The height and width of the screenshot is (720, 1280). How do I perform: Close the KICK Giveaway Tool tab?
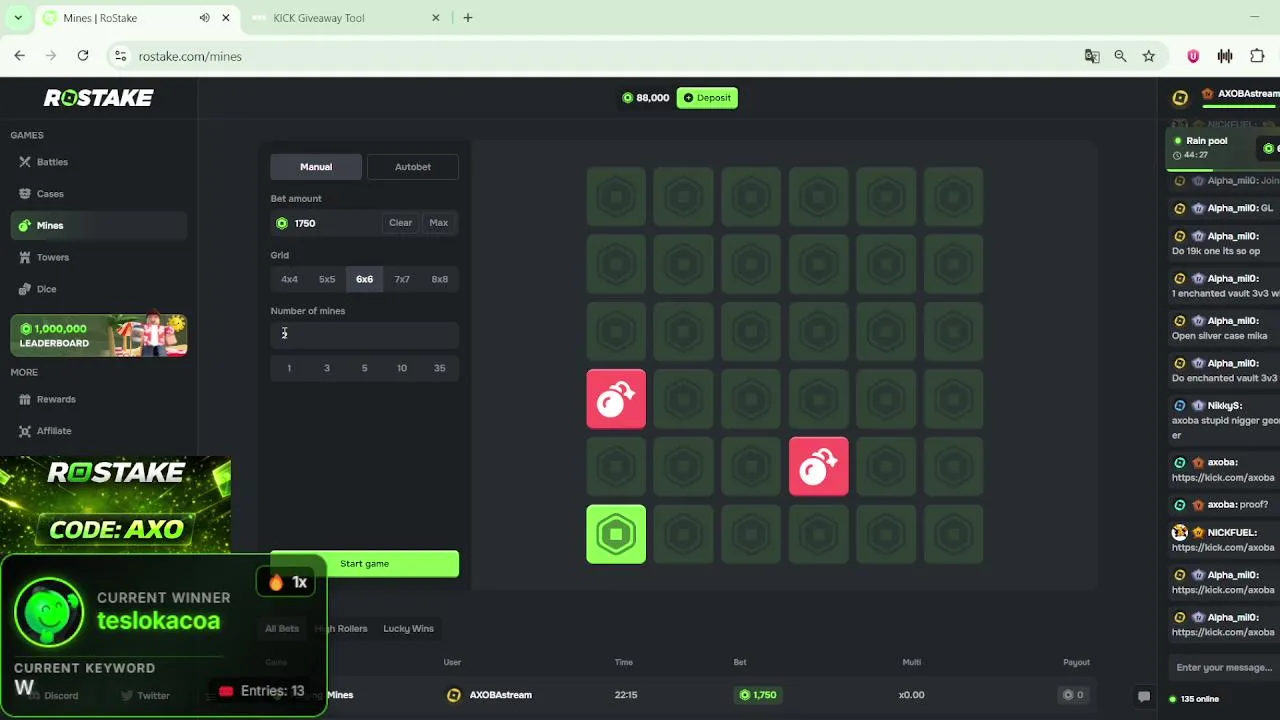pos(436,18)
